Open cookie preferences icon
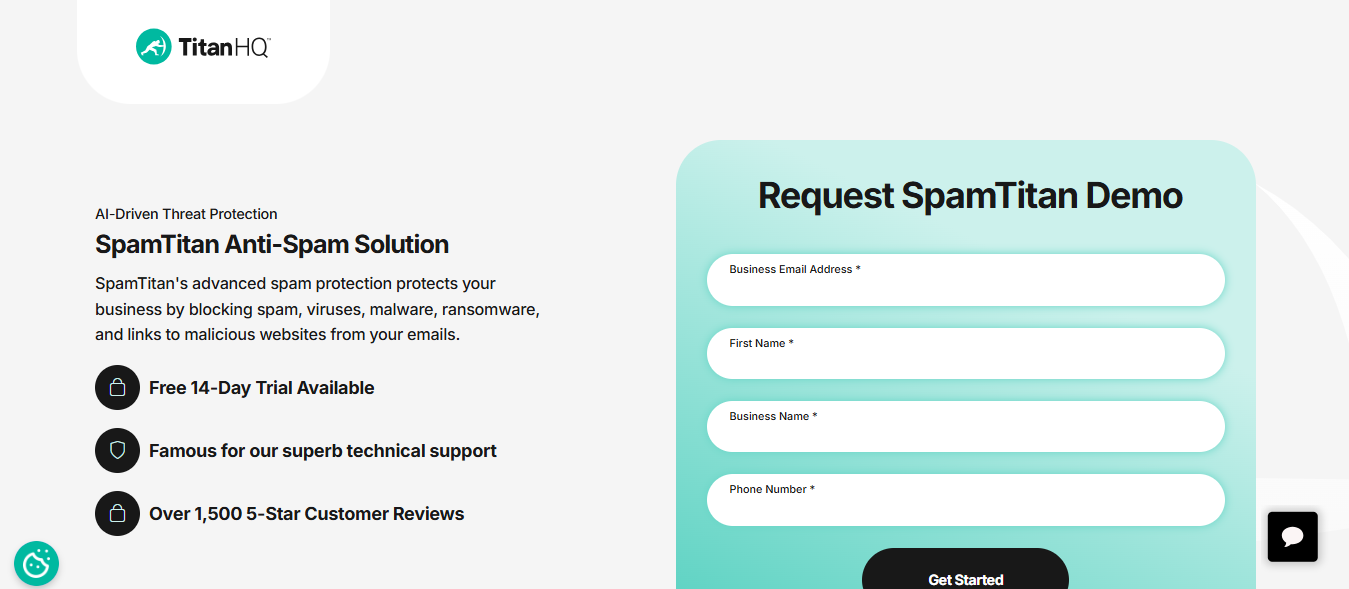 pyautogui.click(x=36, y=564)
